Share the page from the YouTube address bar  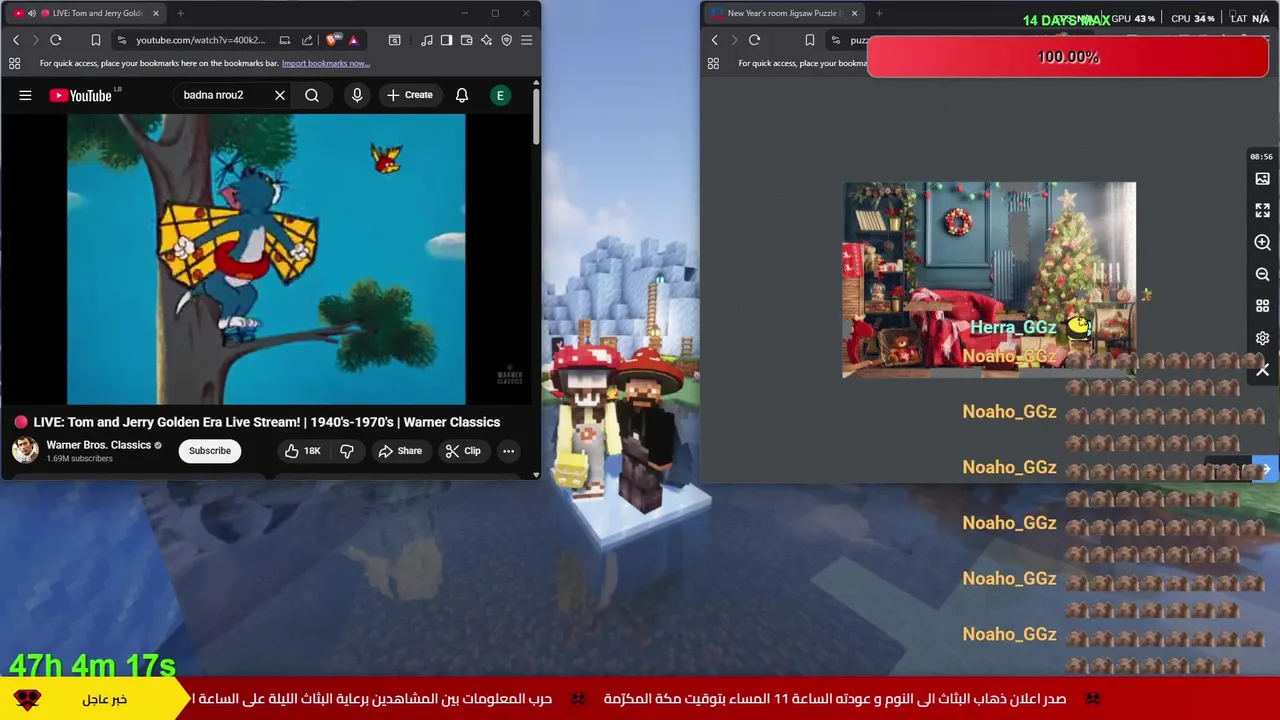tap(307, 40)
